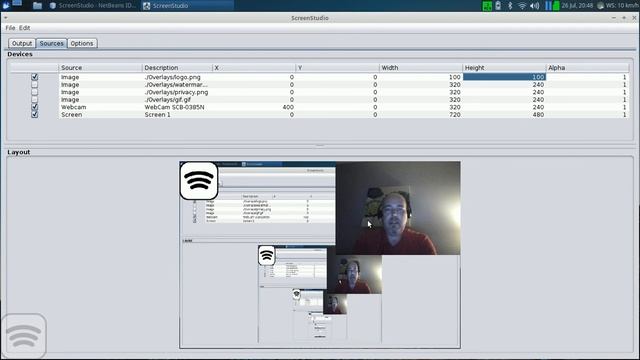The image size is (640, 360).
Task: Click the Description column header
Action: click(178, 68)
